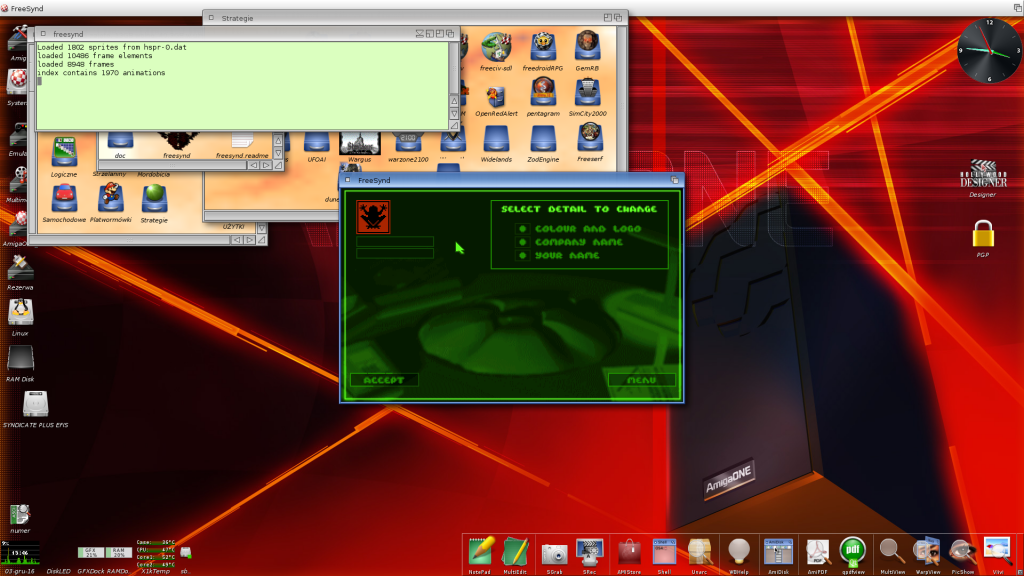
Task: Open Shell from the dock
Action: [664, 552]
